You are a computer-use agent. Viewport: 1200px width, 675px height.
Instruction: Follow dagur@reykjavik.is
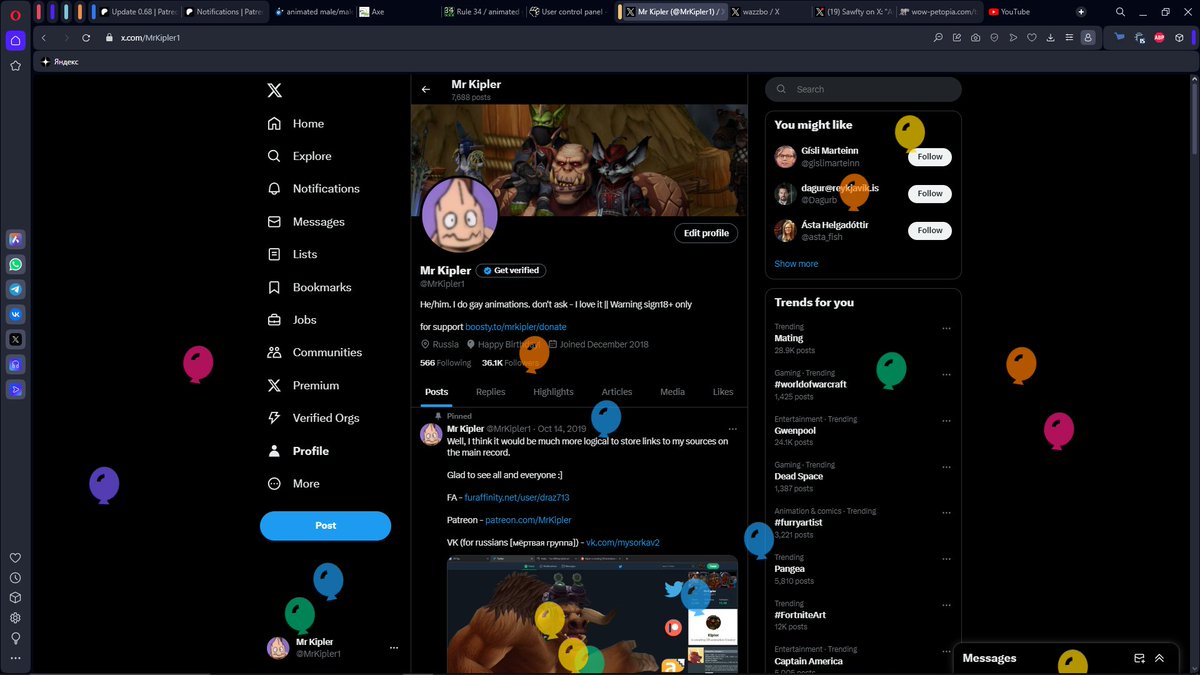[930, 194]
